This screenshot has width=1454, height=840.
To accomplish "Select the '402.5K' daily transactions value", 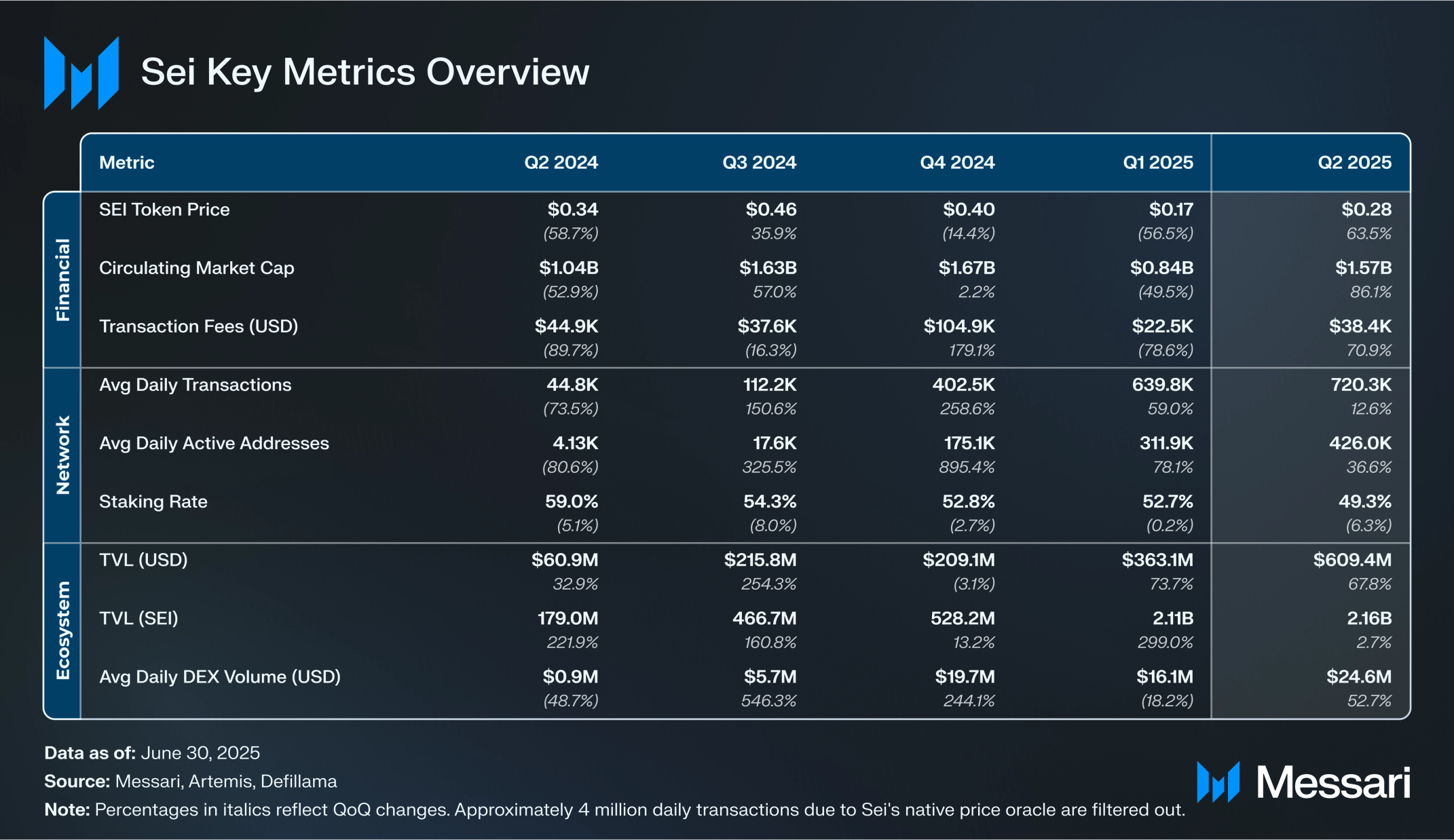I will click(964, 385).
